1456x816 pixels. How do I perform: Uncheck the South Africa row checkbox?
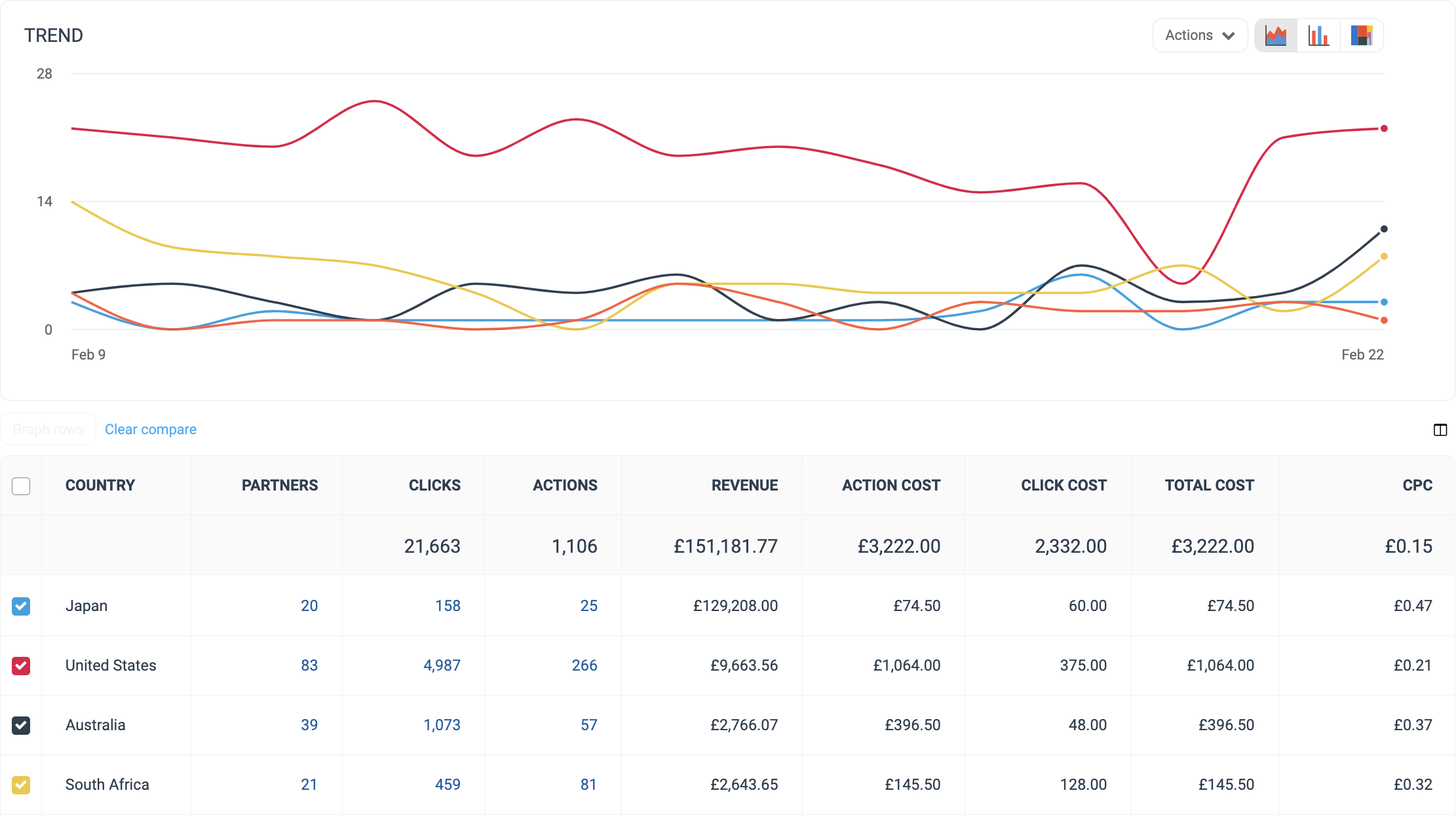(21, 785)
